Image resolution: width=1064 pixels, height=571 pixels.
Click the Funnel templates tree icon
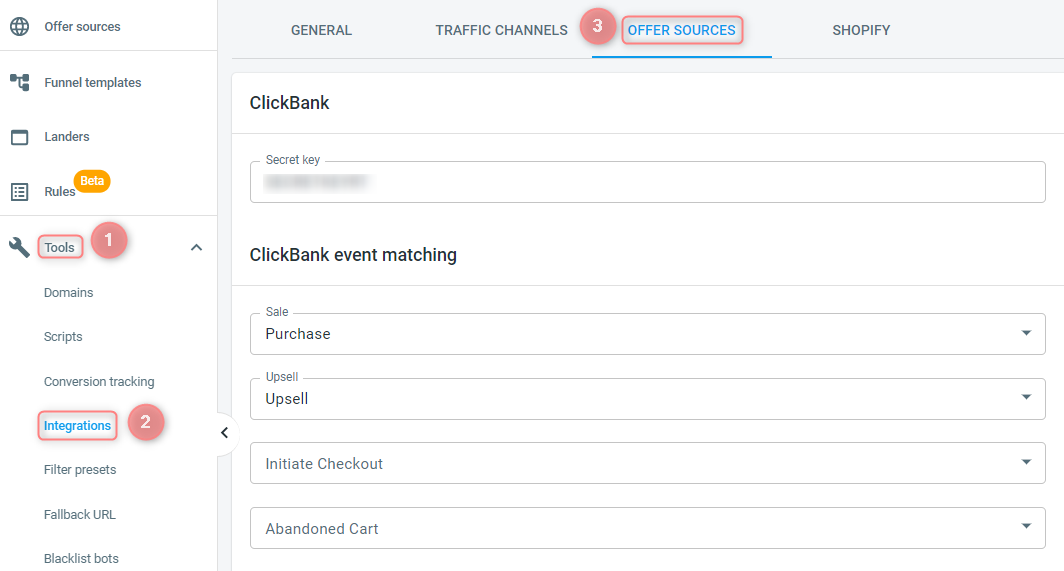pos(20,82)
